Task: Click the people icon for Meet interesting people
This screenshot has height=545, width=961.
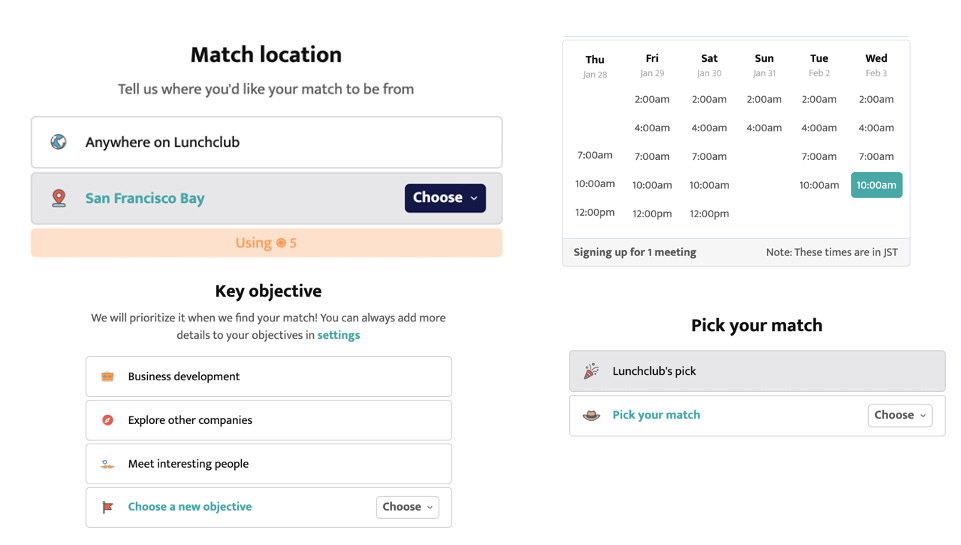Action: pos(107,464)
